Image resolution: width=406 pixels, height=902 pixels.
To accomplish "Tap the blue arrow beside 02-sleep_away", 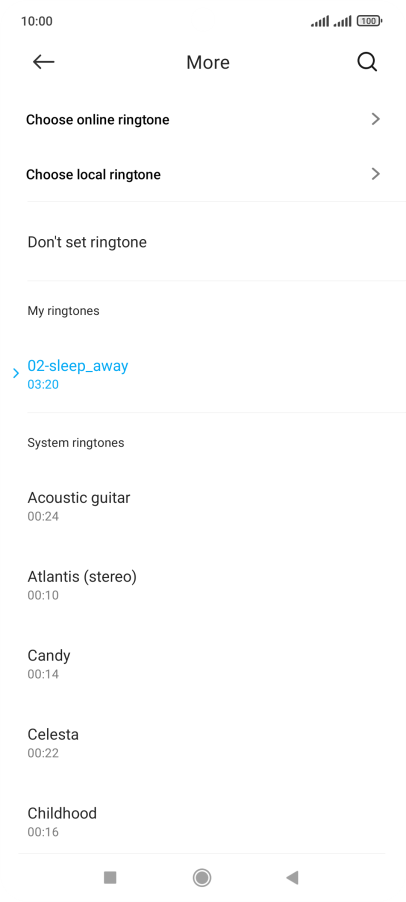I will [x=16, y=373].
